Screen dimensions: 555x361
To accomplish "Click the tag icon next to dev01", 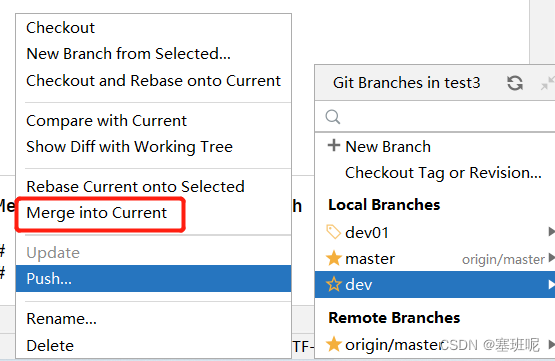I will 333,232.
